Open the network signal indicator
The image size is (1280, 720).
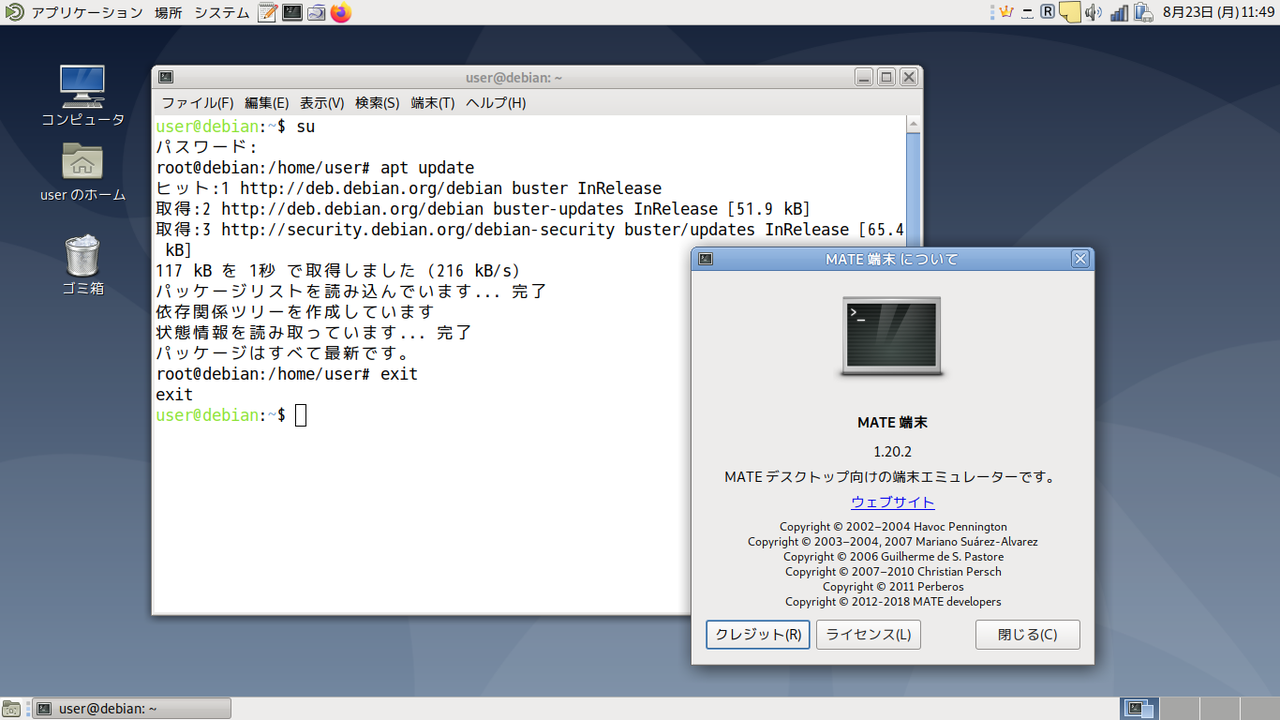[1119, 13]
